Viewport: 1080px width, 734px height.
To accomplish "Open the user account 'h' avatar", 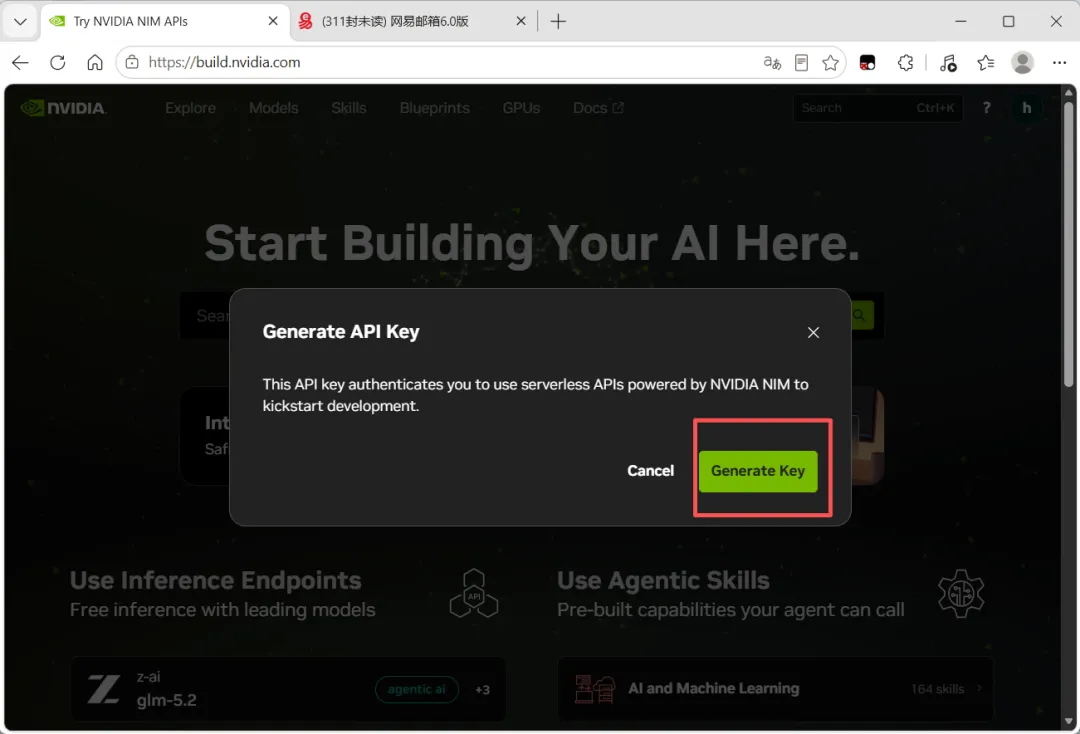I will 1026,108.
